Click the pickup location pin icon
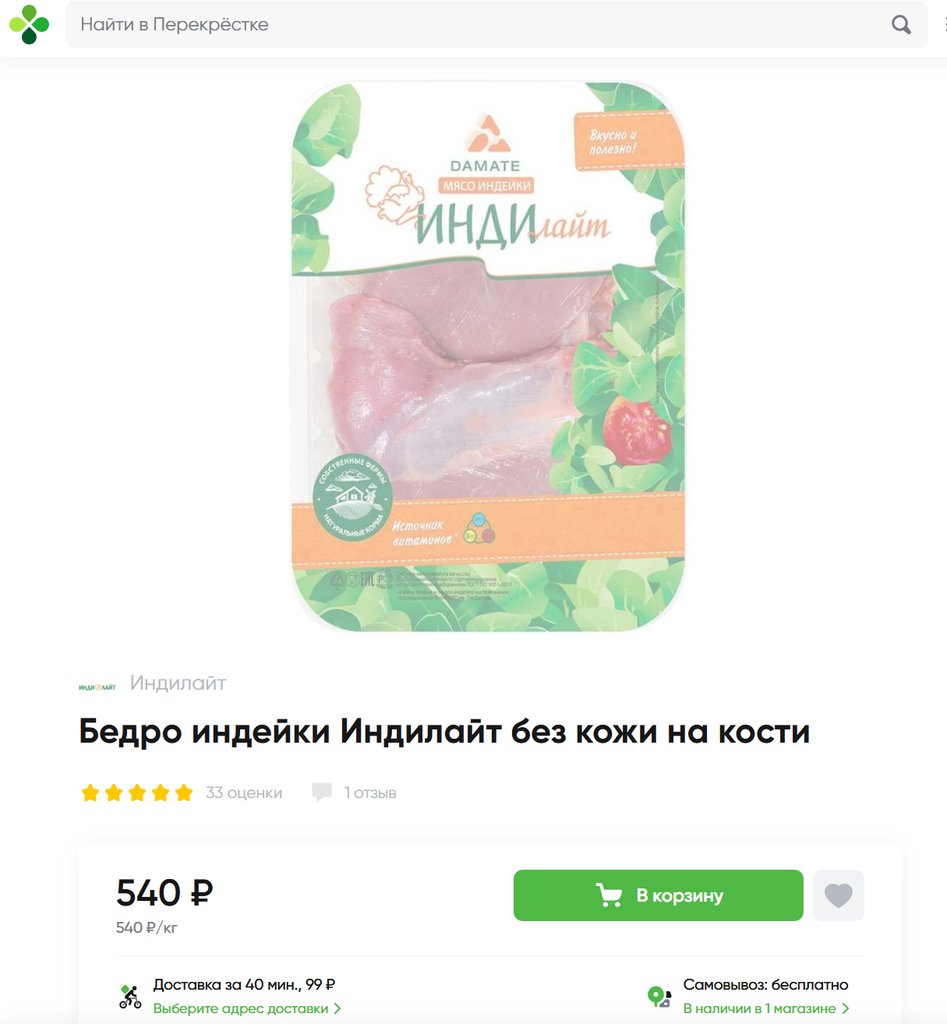947x1024 pixels. point(659,997)
